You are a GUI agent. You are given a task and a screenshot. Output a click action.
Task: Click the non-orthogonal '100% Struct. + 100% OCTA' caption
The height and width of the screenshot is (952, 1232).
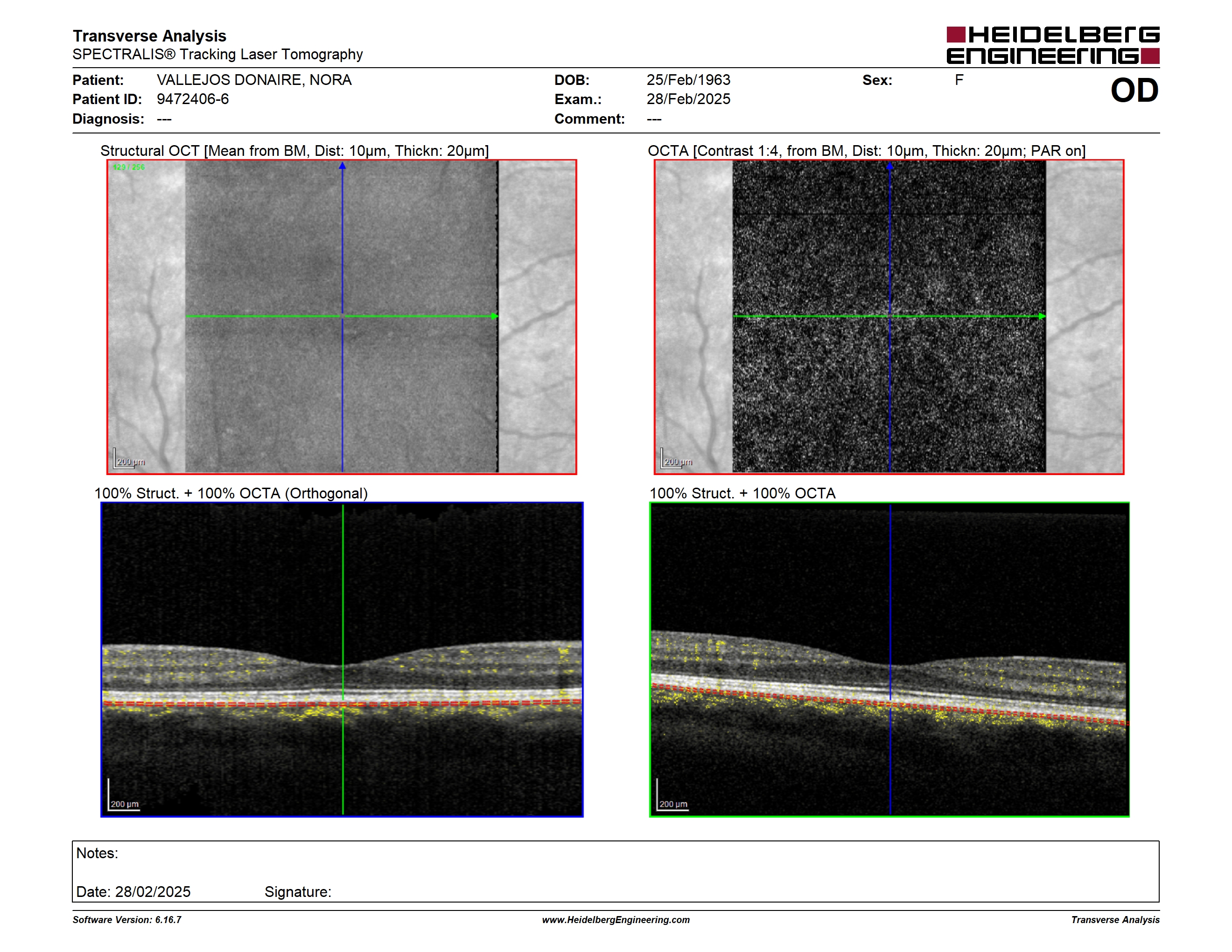pyautogui.click(x=742, y=493)
